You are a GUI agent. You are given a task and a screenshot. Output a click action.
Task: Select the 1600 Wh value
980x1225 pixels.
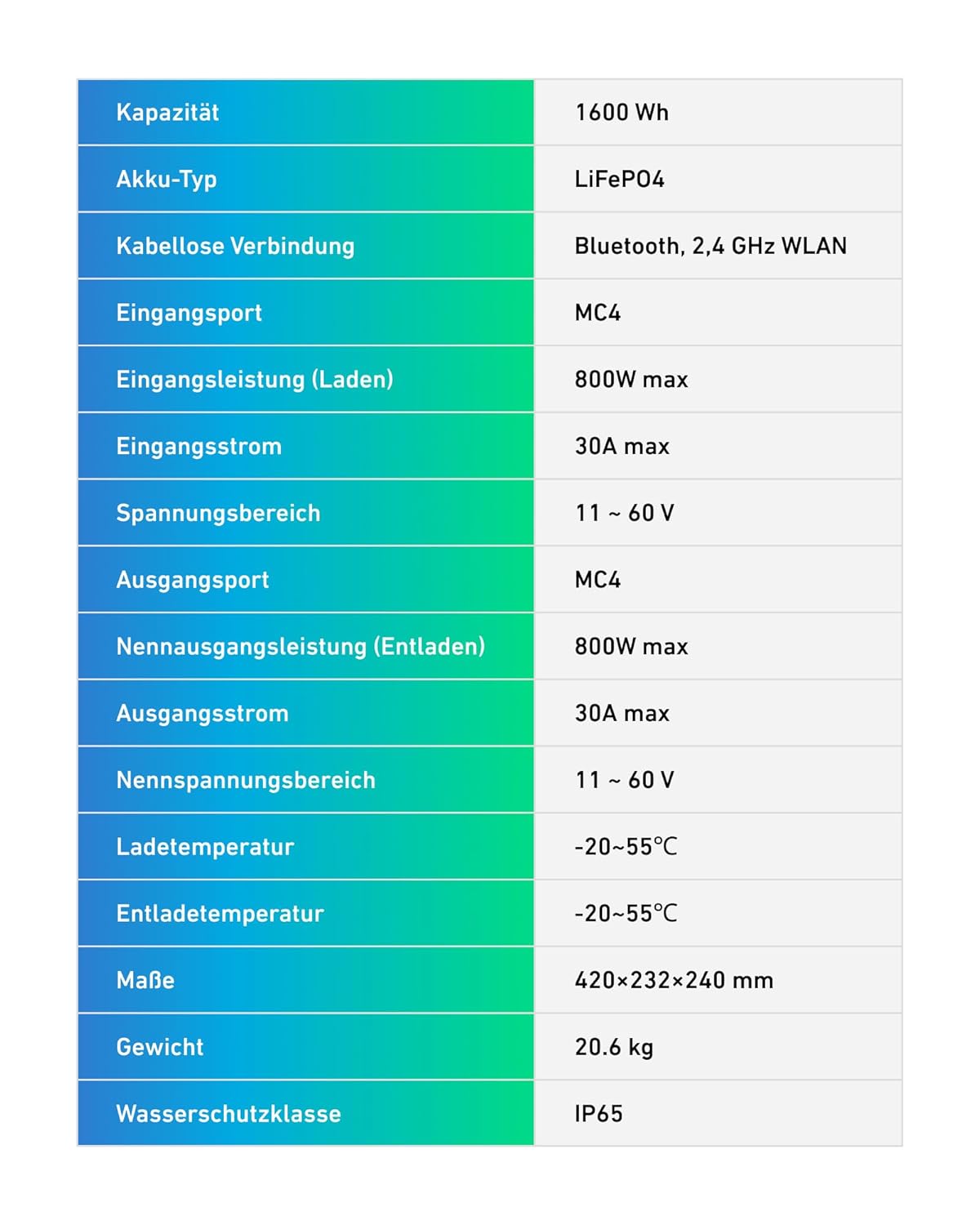(621, 113)
